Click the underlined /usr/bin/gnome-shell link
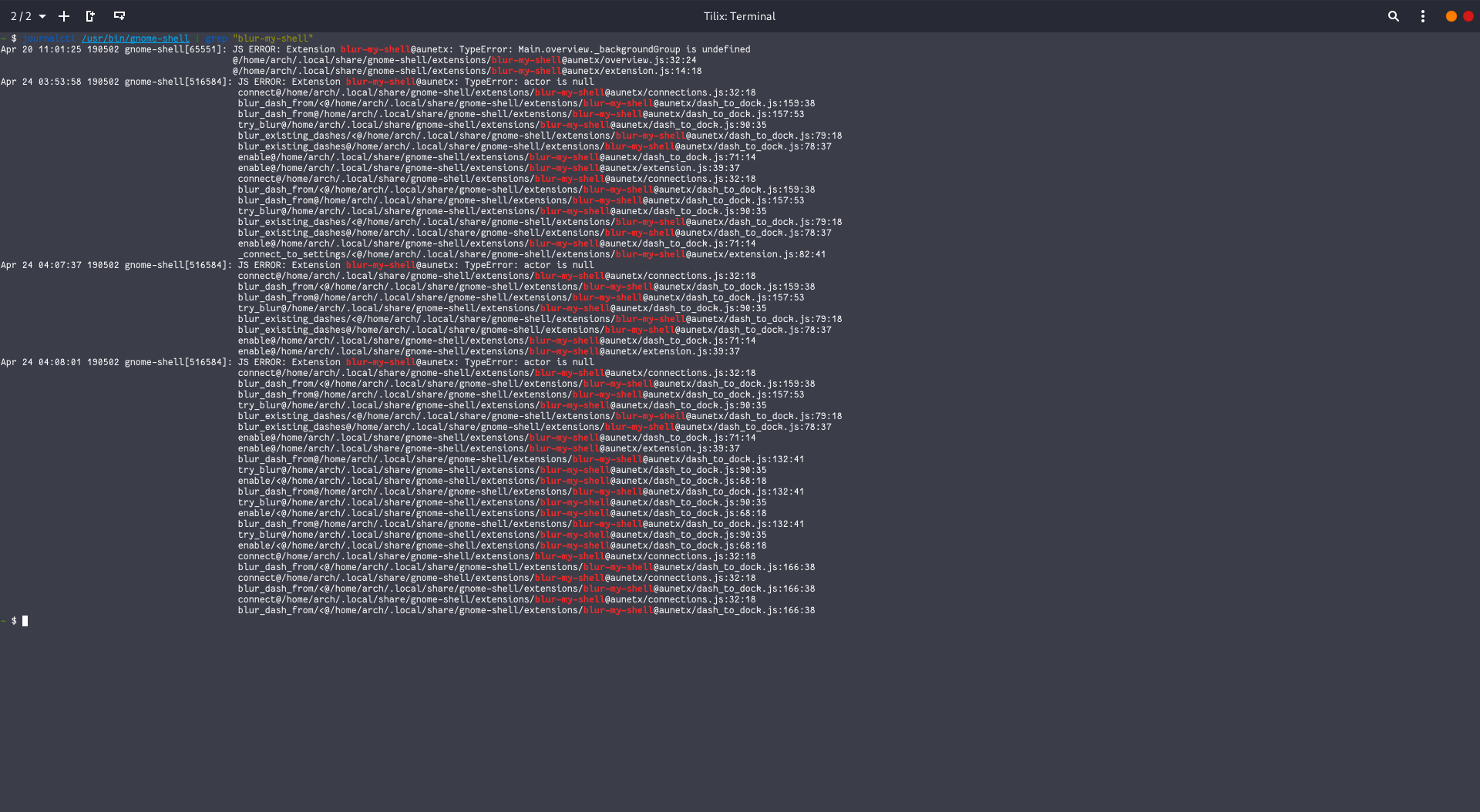Screen dimensions: 1480x812 136,38
